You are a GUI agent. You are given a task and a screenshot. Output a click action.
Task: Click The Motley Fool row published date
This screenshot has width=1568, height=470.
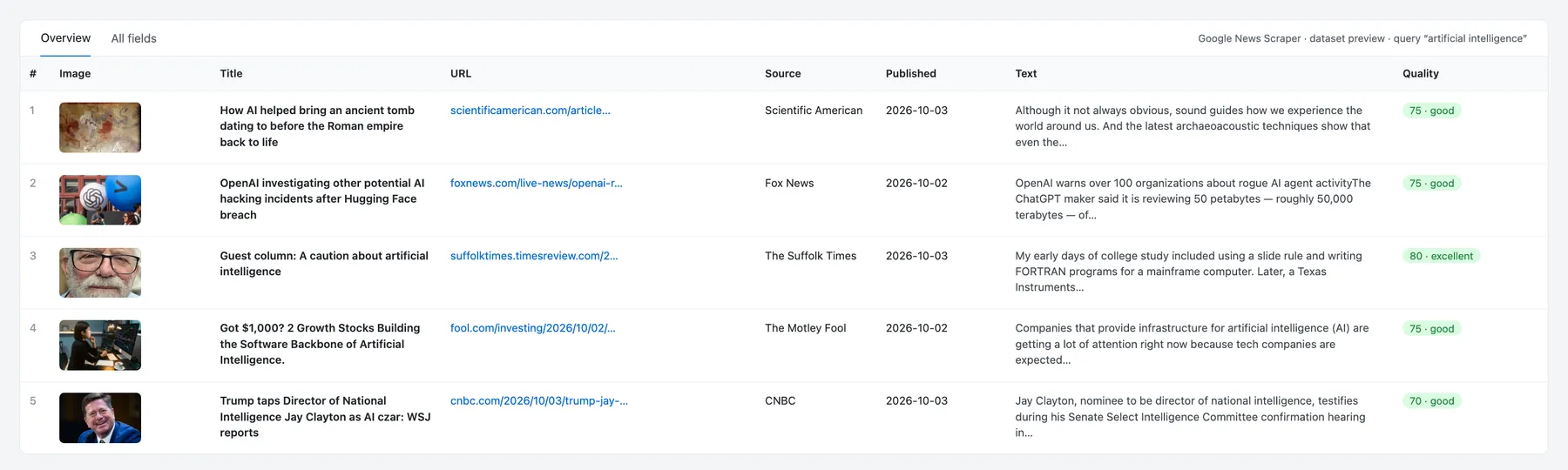pos(916,328)
